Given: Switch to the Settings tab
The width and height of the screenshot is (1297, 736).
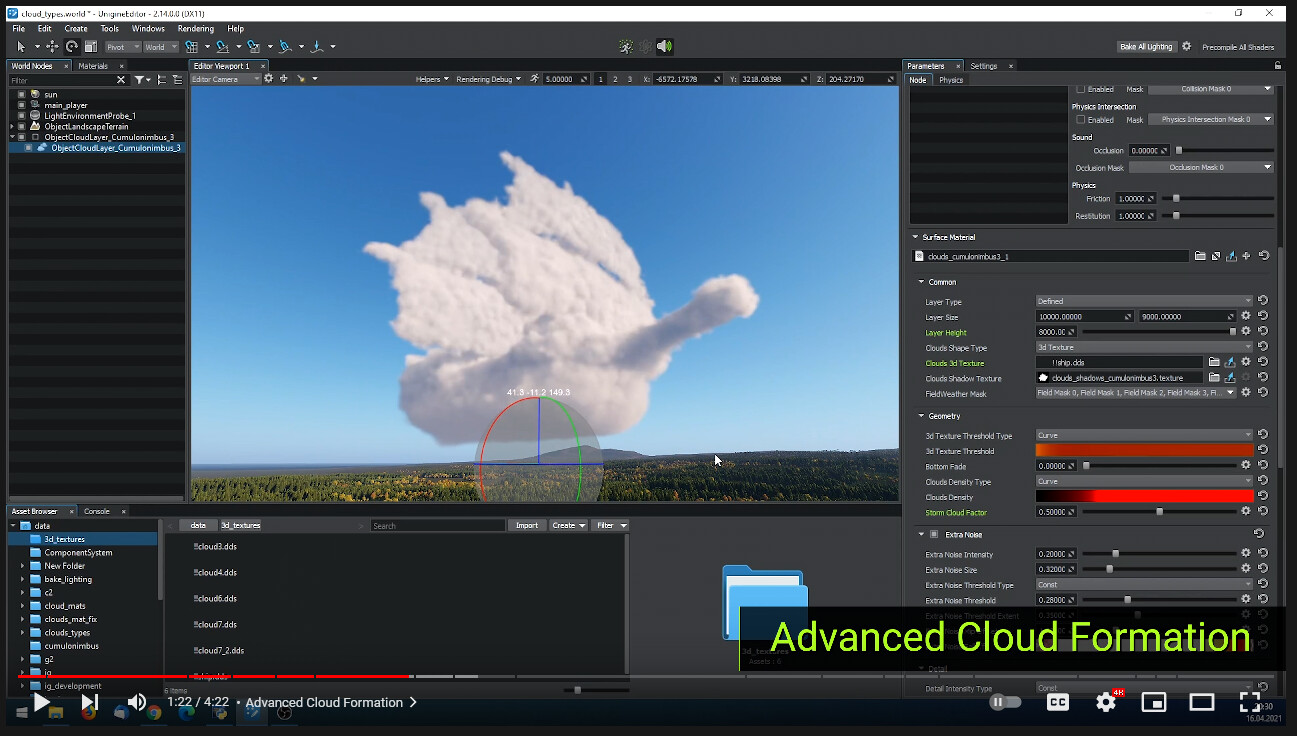Looking at the screenshot, I should point(984,66).
